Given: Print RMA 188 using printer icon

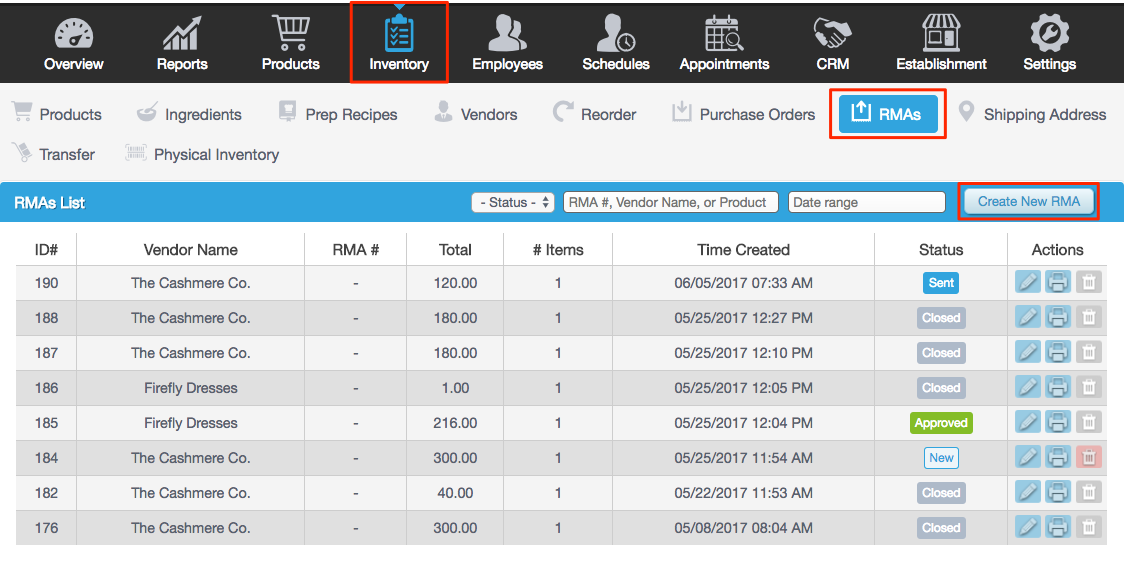Looking at the screenshot, I should point(1058,318).
